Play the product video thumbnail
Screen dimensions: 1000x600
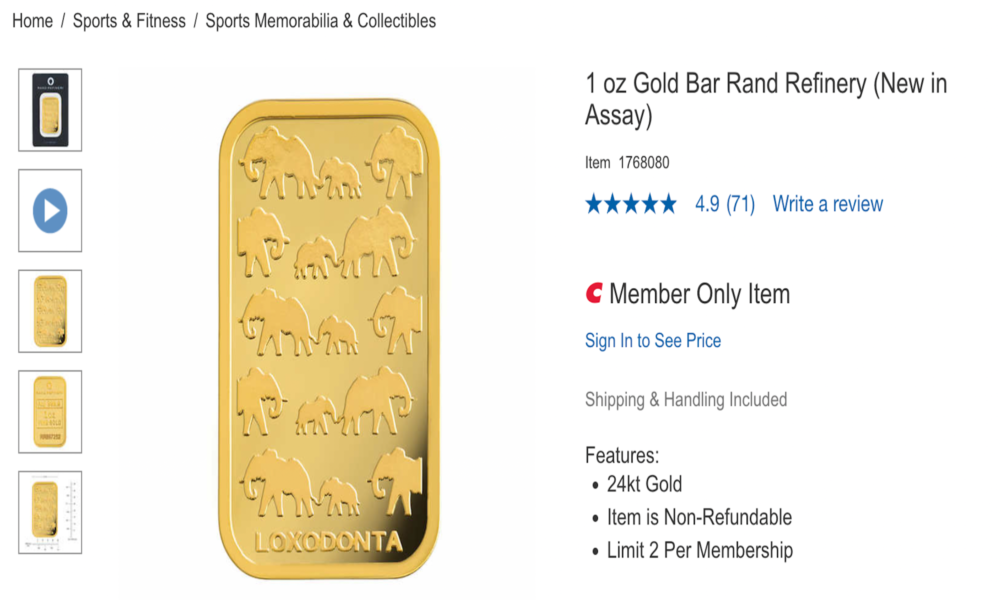[50, 211]
